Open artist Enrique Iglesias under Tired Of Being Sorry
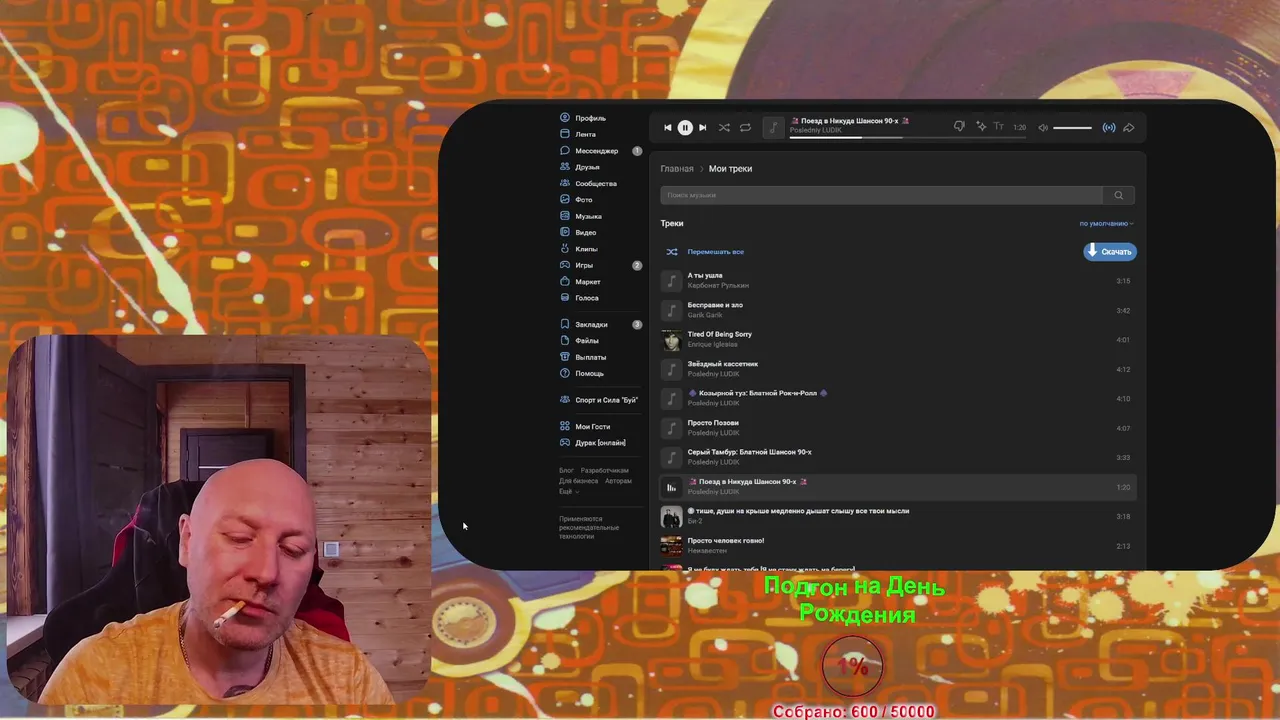 pos(713,345)
